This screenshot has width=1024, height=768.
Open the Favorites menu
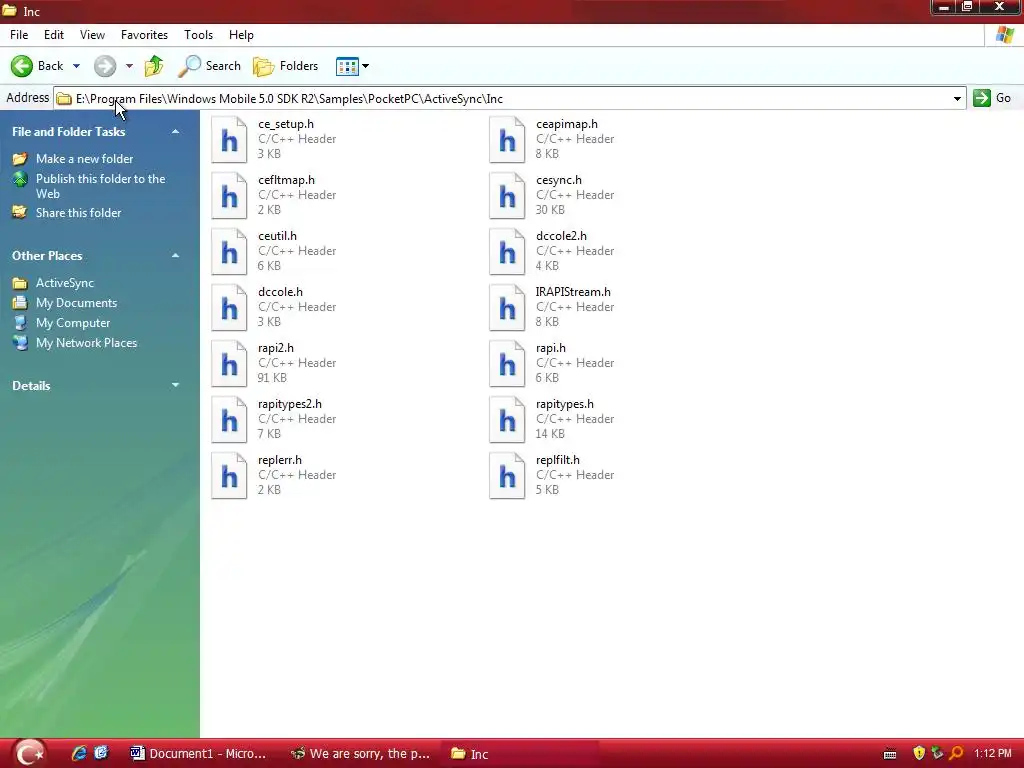point(144,35)
